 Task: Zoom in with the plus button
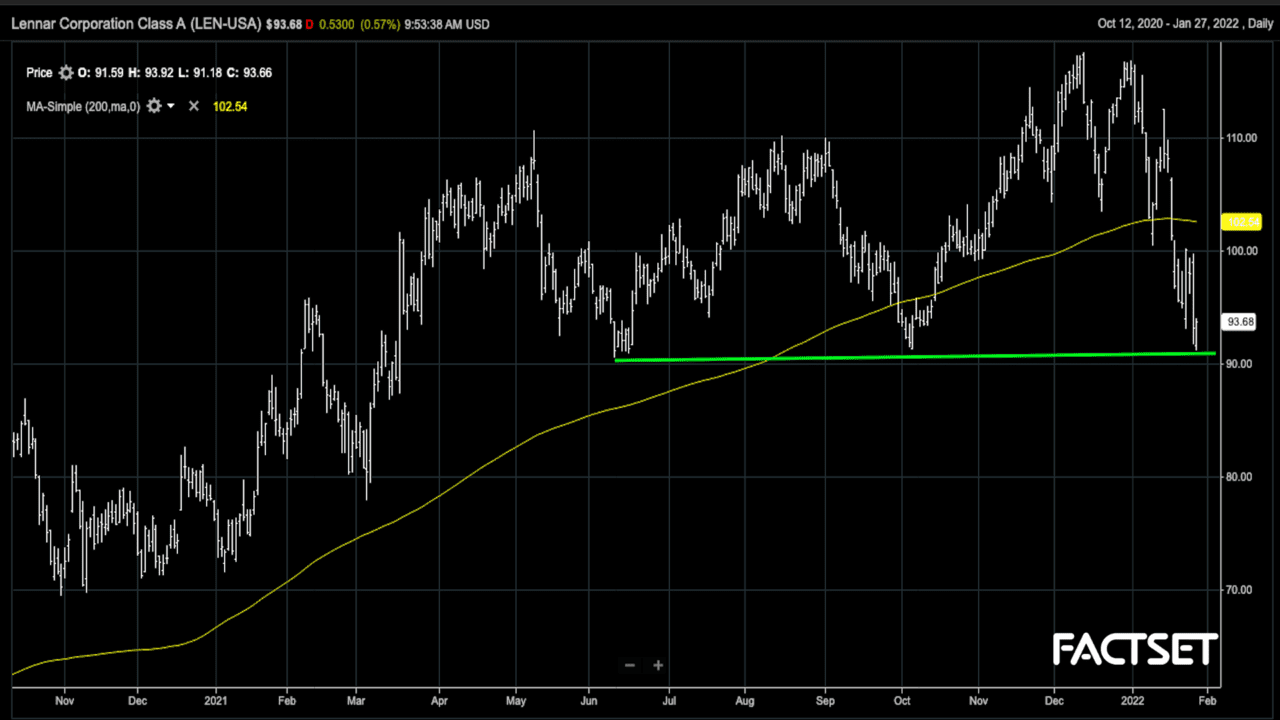(x=658, y=665)
